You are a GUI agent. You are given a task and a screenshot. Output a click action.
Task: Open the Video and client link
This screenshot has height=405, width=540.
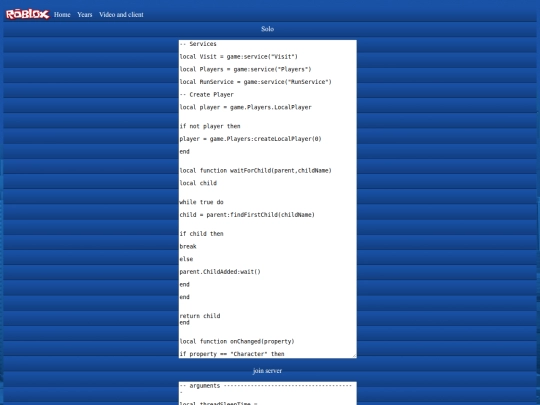tap(121, 14)
